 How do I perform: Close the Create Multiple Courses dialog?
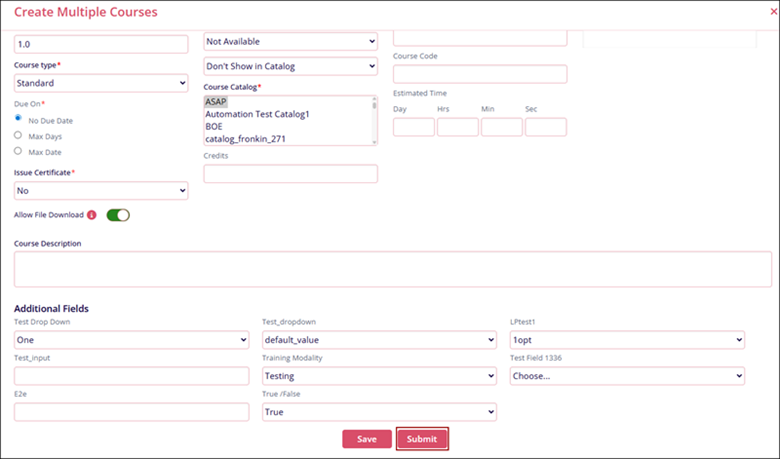(761, 13)
